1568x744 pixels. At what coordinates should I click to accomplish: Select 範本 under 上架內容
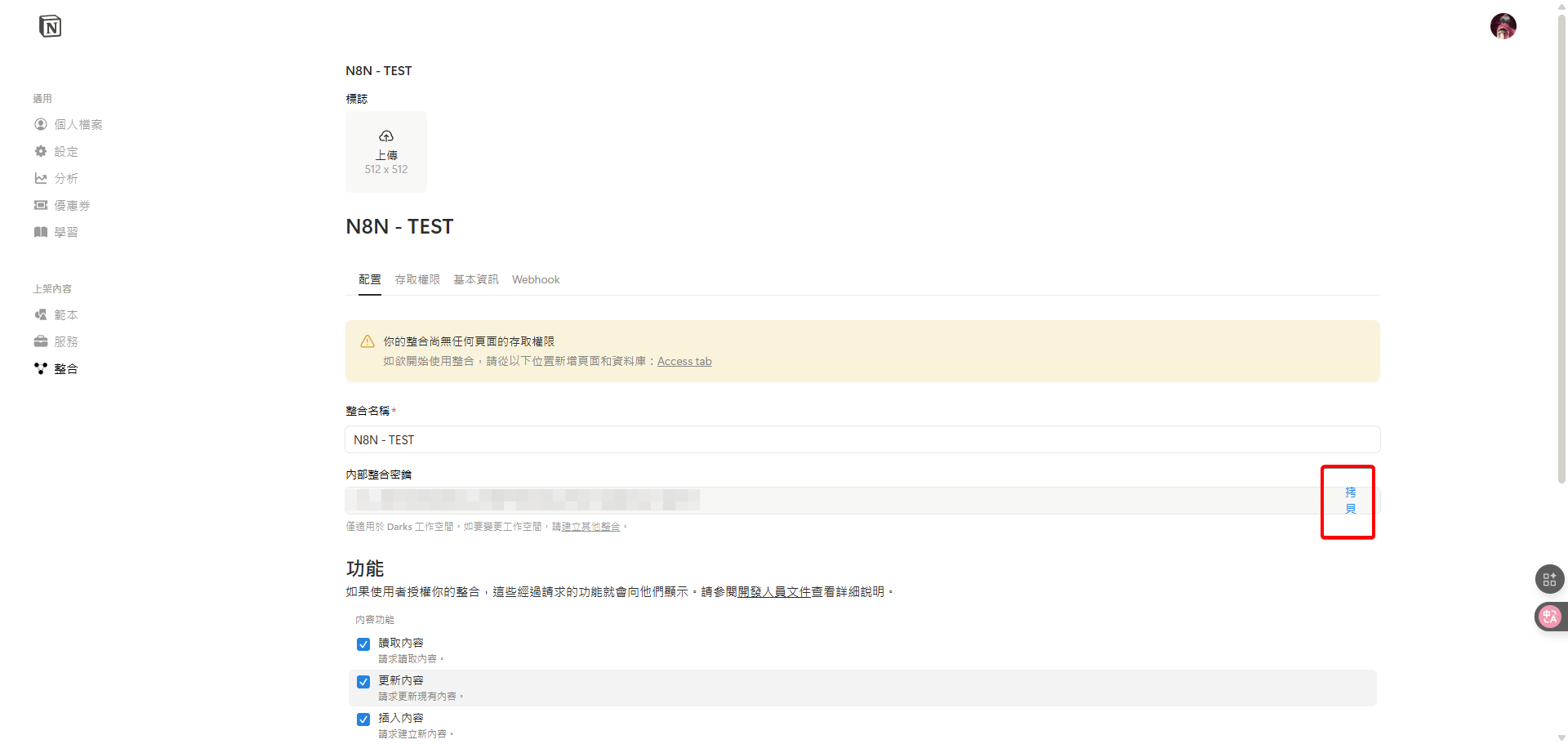click(x=66, y=314)
